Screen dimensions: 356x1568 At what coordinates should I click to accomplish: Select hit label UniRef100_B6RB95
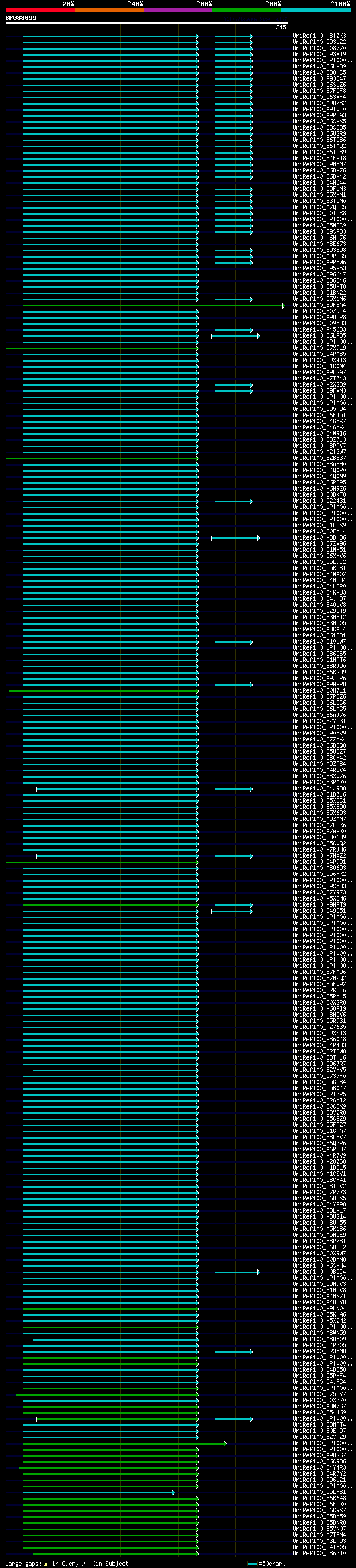click(319, 483)
